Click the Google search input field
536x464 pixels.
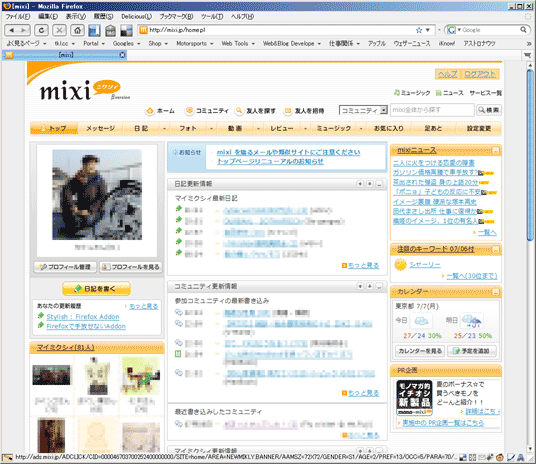point(490,30)
